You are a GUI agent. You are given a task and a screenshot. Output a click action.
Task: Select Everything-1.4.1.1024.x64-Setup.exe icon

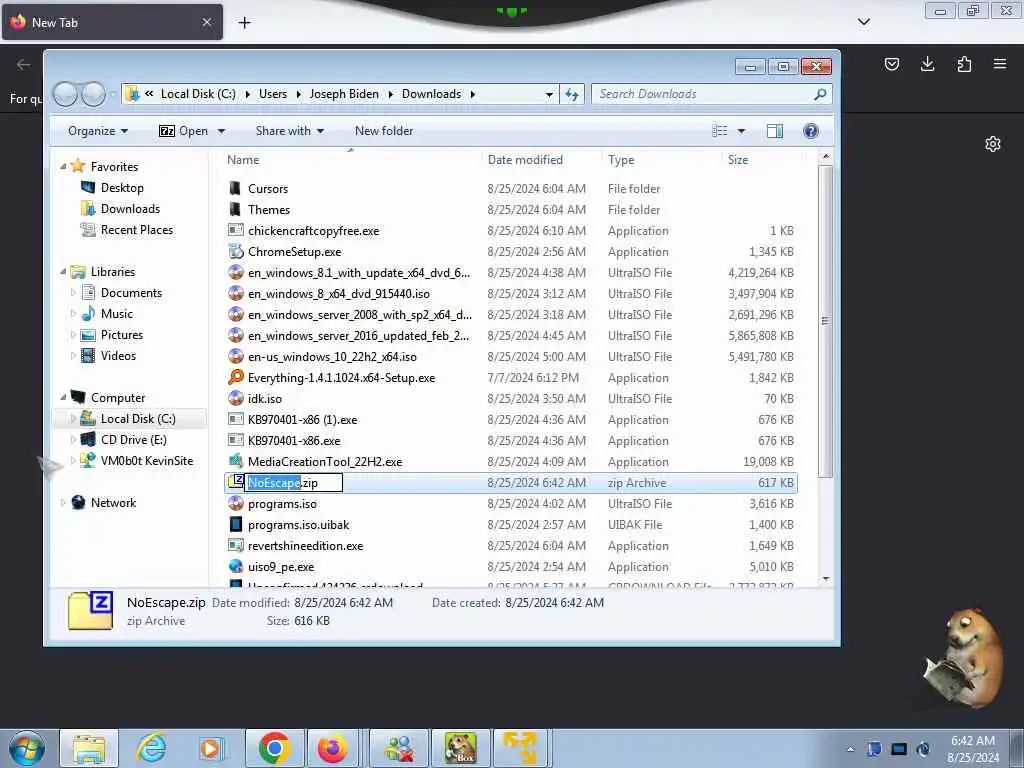point(236,377)
